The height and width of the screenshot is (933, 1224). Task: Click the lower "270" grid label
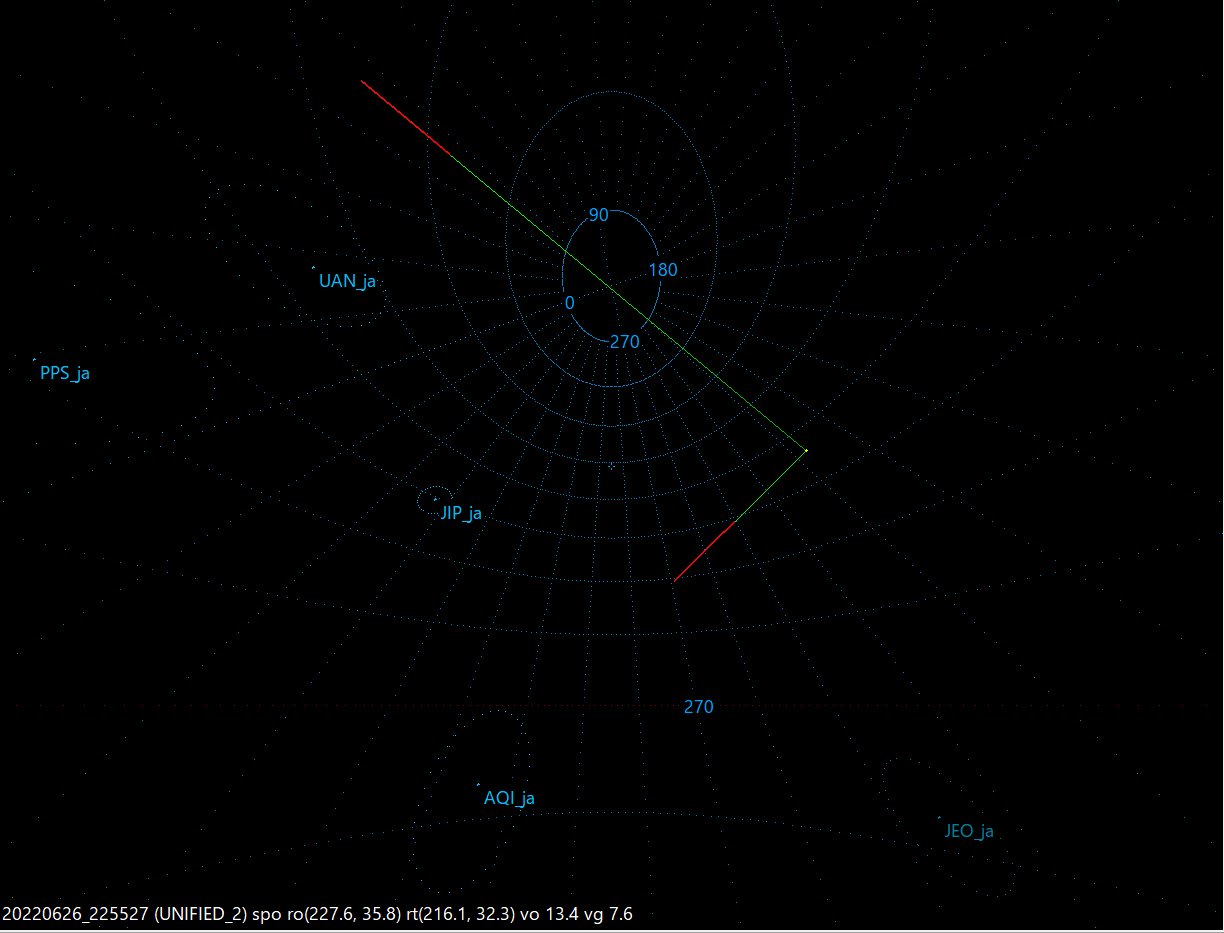click(698, 707)
